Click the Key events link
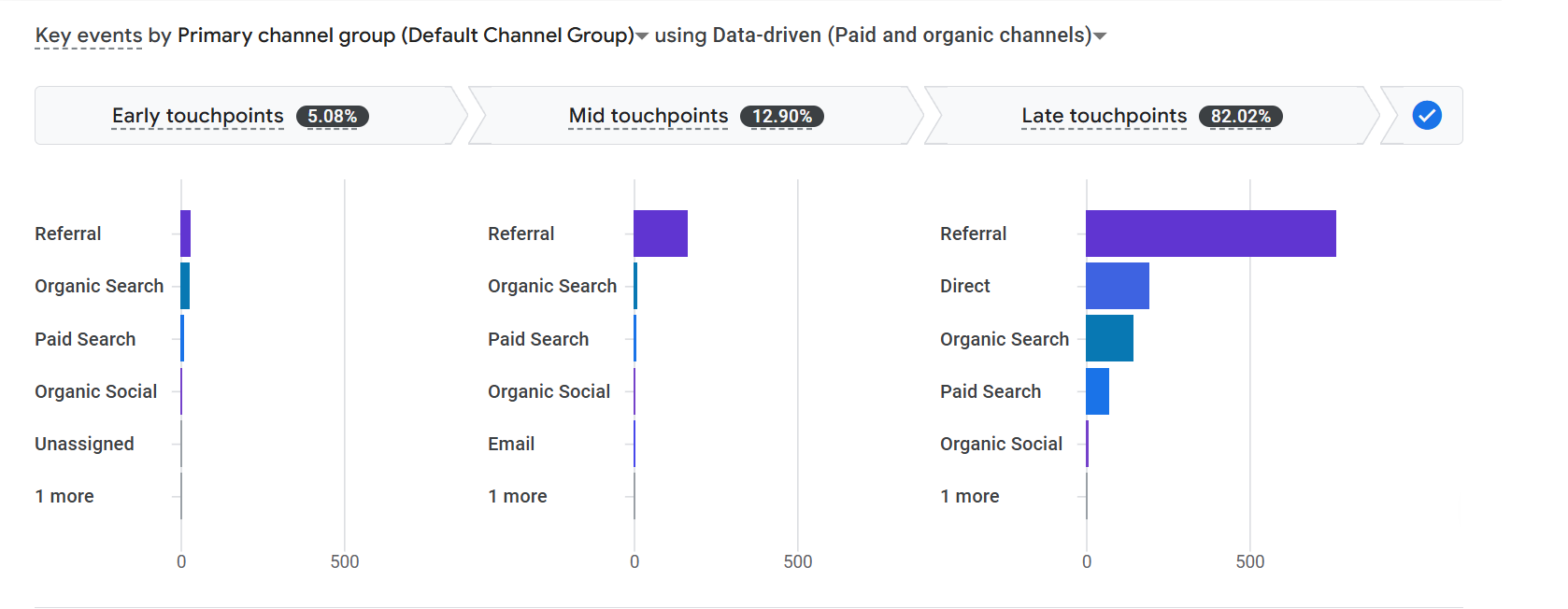This screenshot has height=609, width=1568. click(x=88, y=35)
